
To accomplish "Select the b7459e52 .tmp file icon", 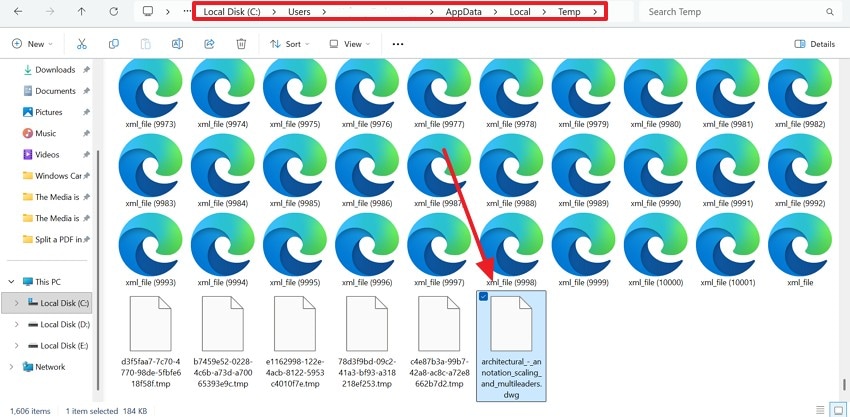I will tap(222, 324).
